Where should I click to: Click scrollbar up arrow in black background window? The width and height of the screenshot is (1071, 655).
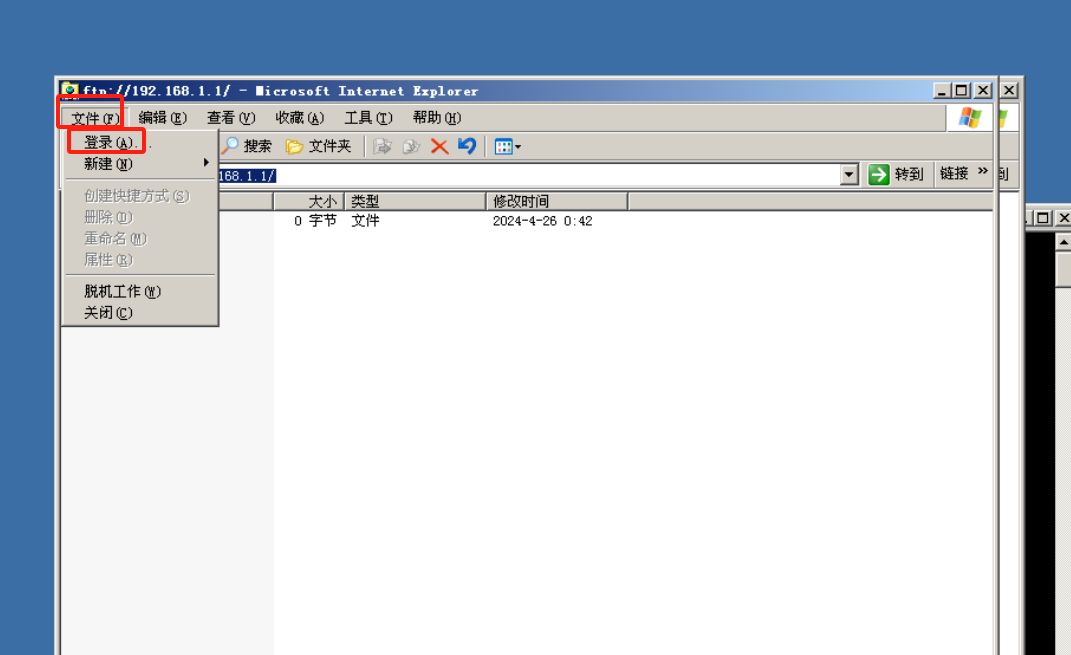tap(1063, 242)
